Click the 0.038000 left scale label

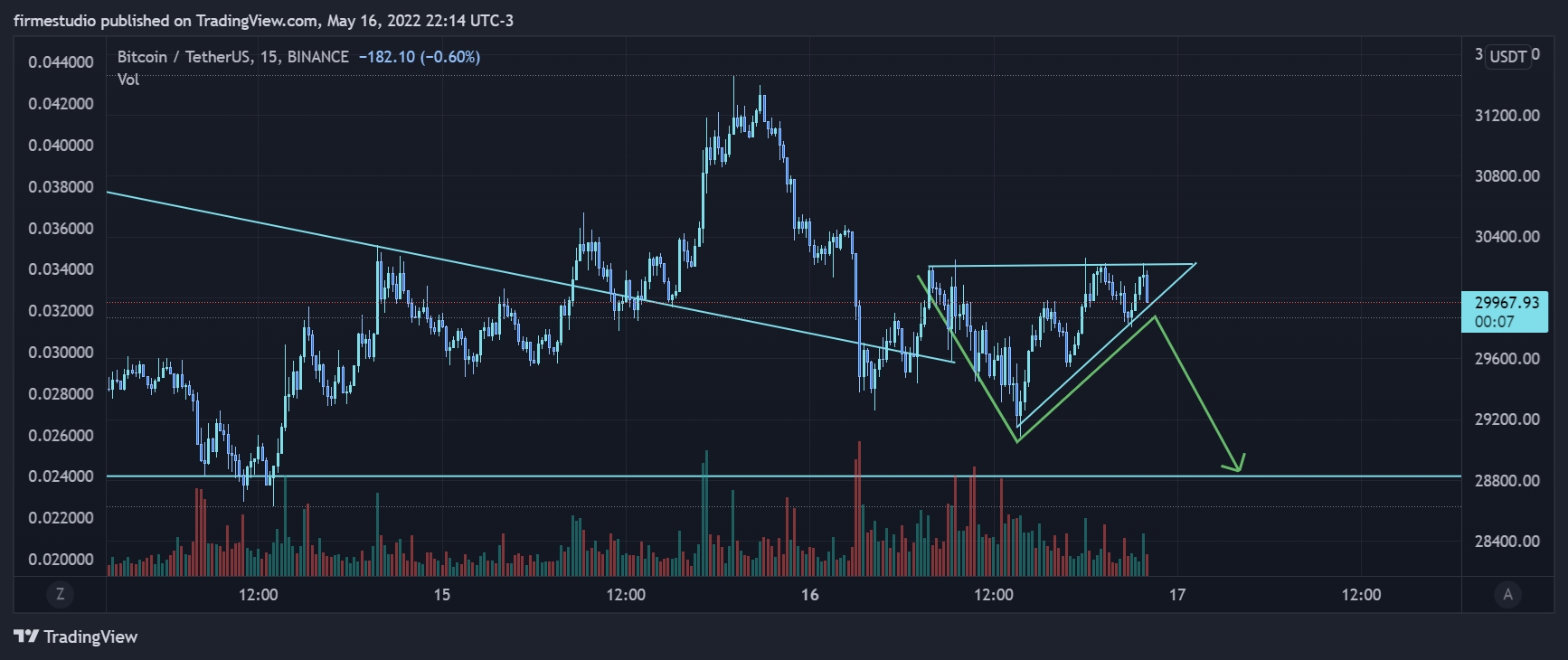pos(61,187)
